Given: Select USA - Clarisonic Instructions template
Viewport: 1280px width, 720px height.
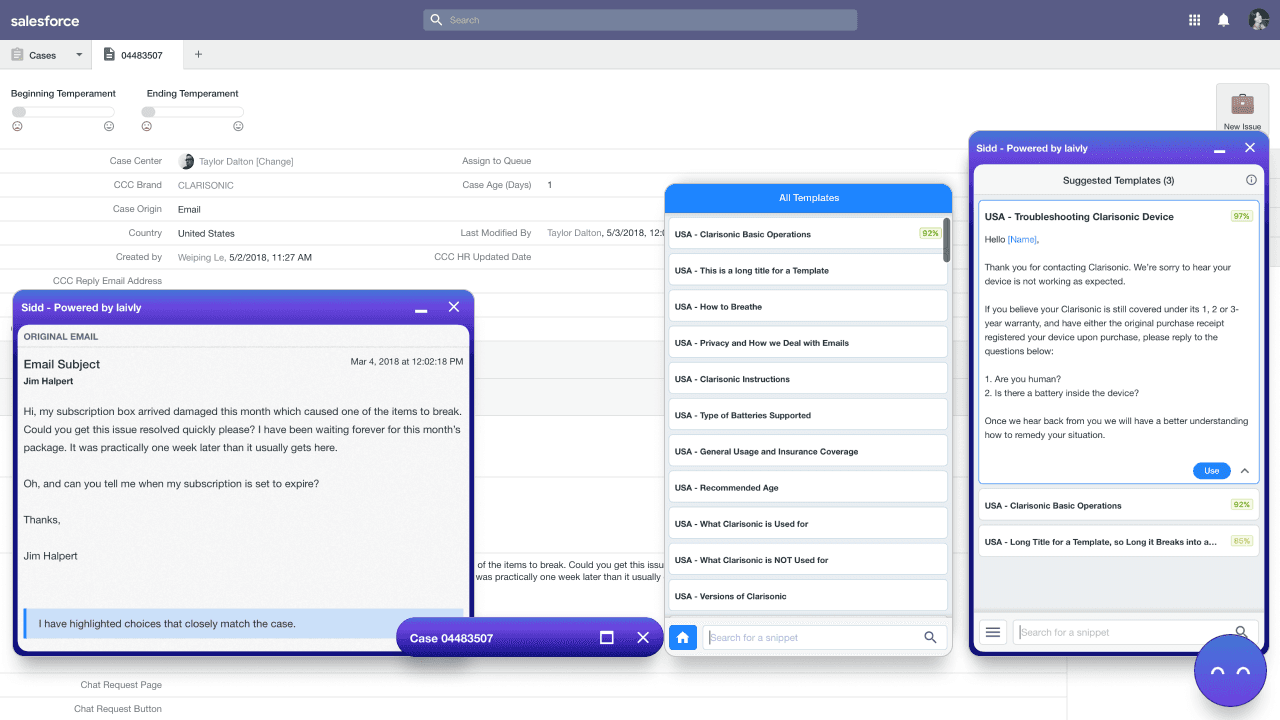Looking at the screenshot, I should pos(807,379).
